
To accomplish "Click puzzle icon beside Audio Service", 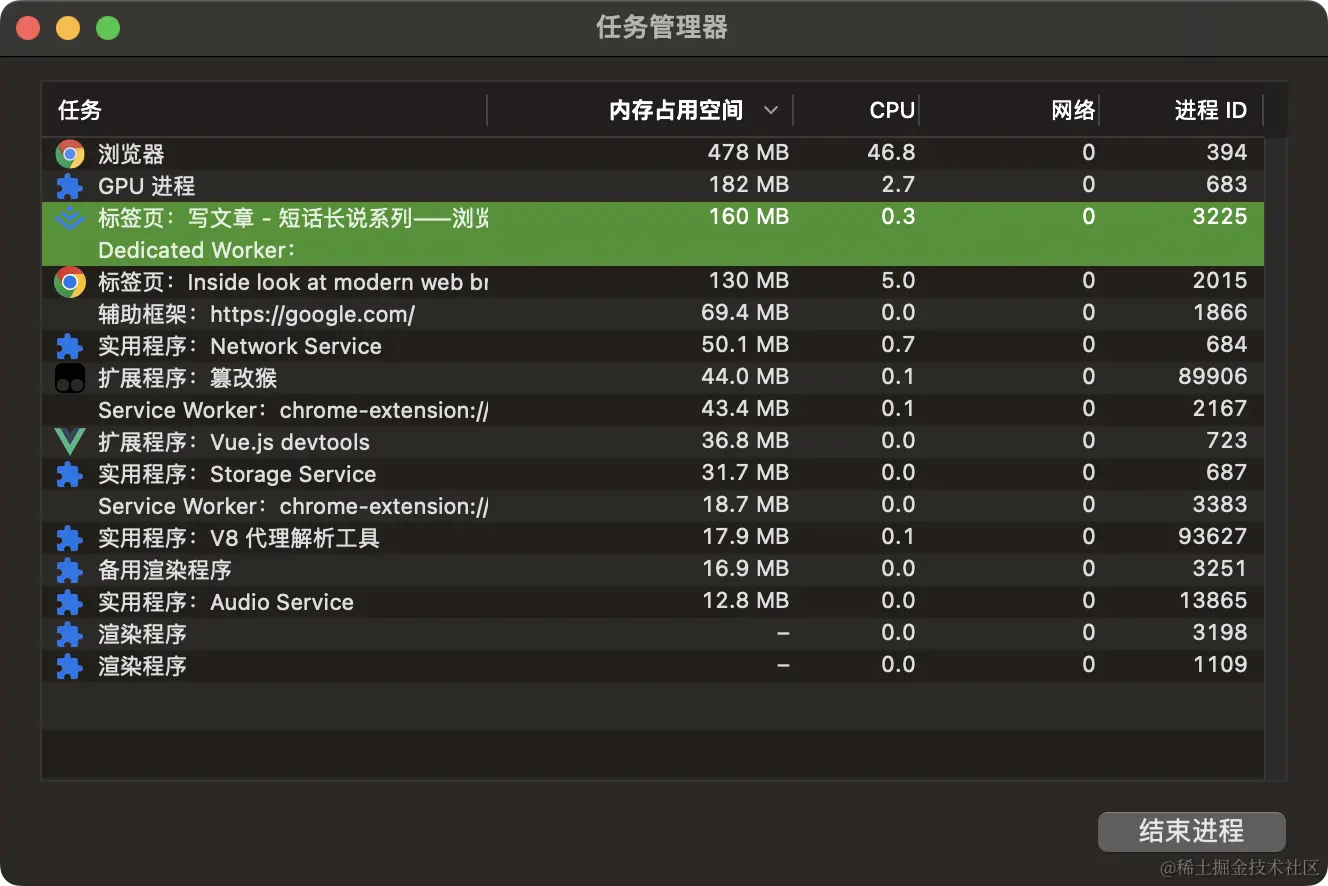I will 69,602.
